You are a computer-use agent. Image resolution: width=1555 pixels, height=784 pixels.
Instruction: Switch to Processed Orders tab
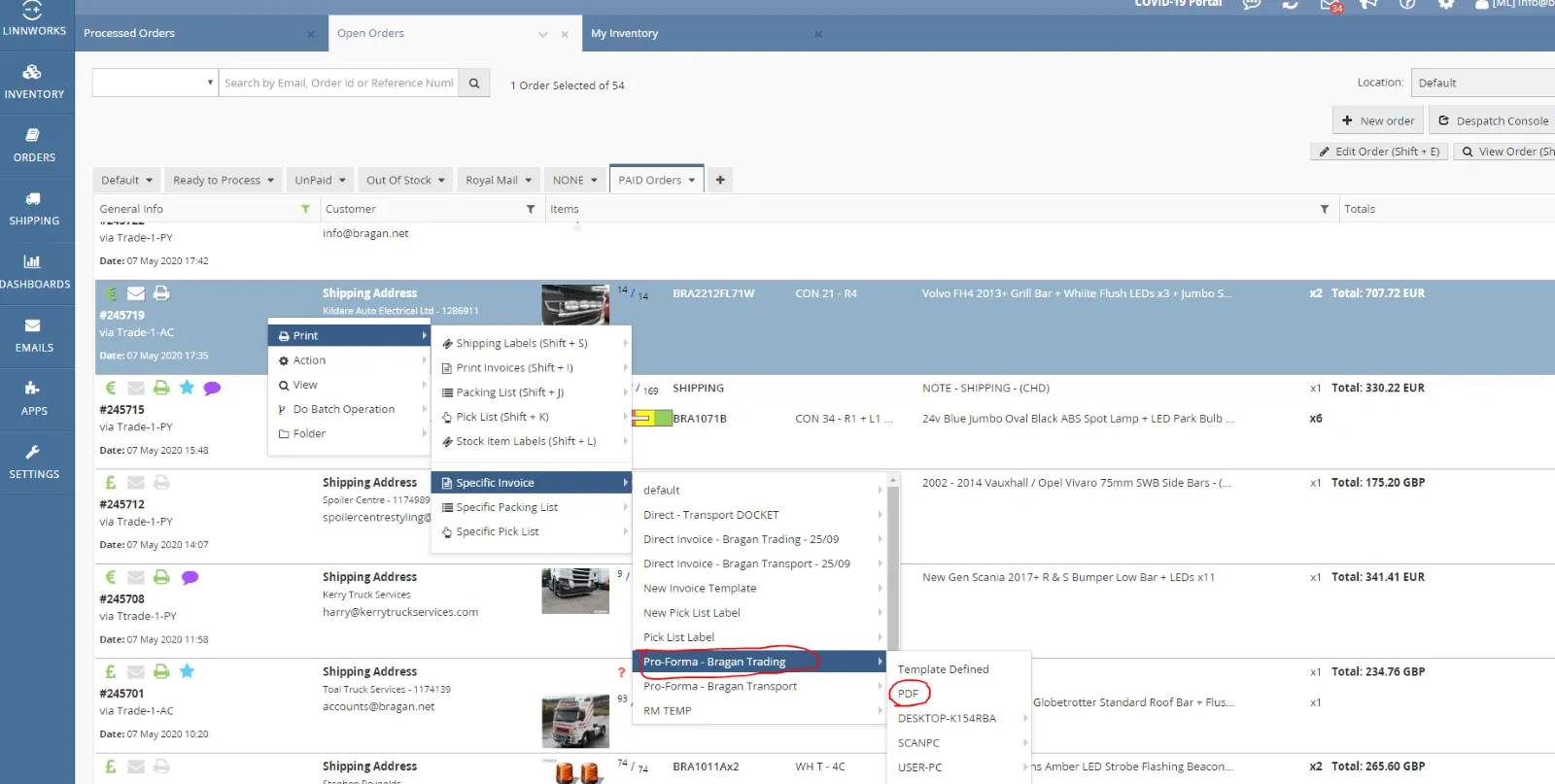(129, 33)
